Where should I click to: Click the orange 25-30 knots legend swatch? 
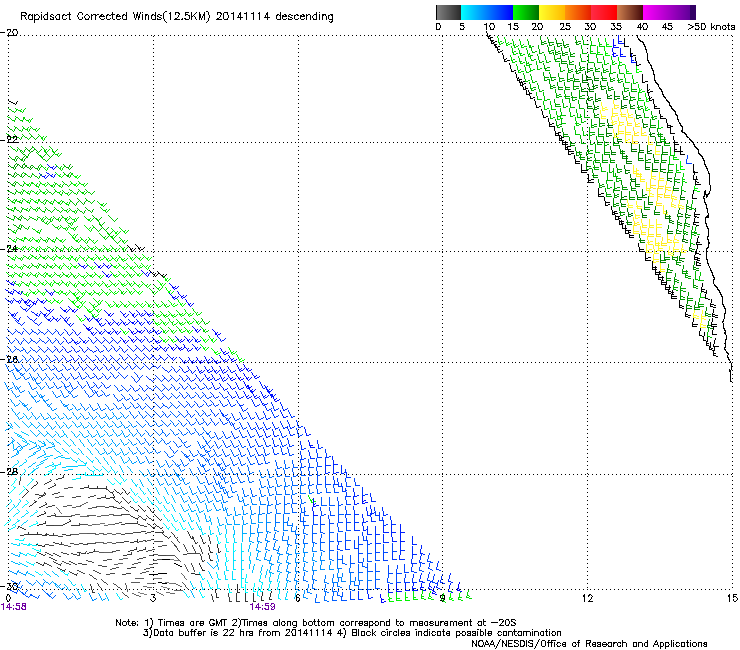pos(578,12)
